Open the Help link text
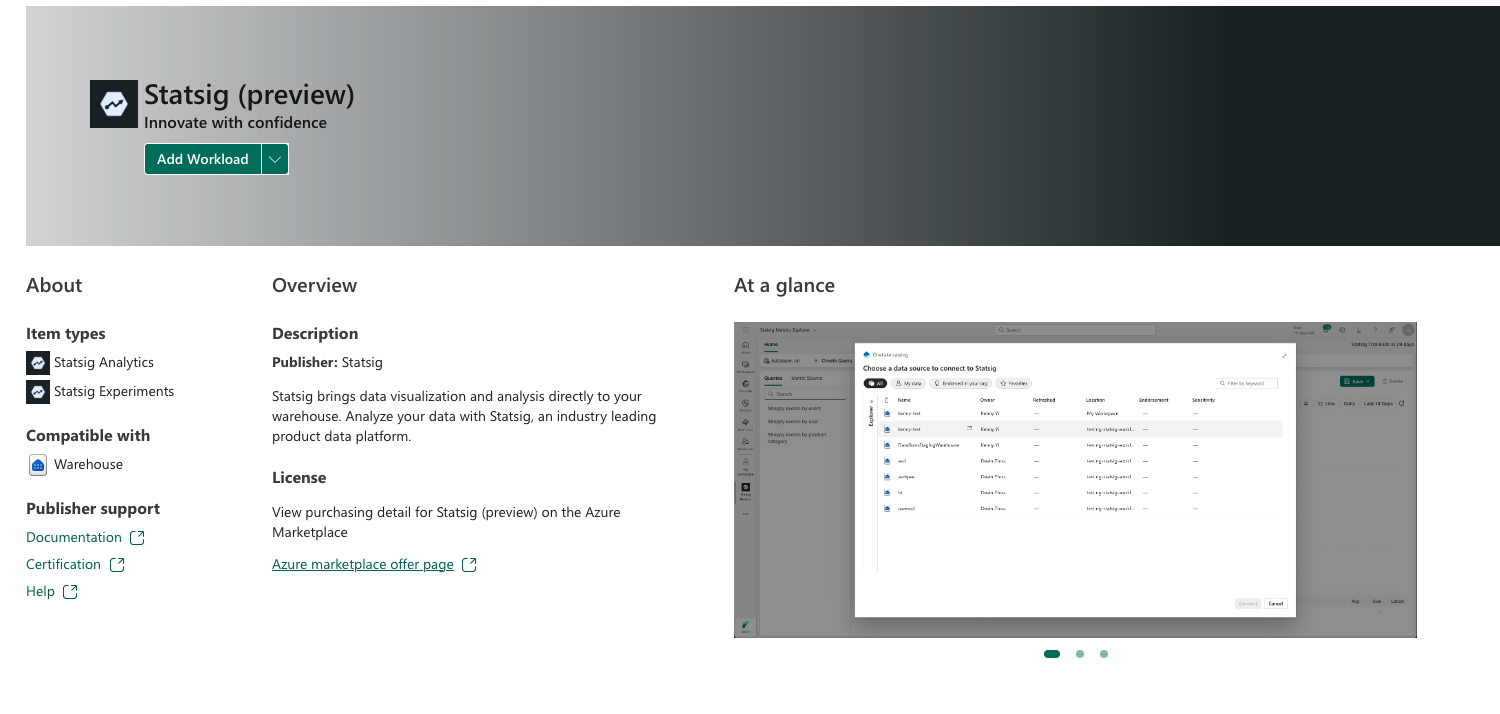Viewport: 1500px width, 714px height. click(40, 591)
